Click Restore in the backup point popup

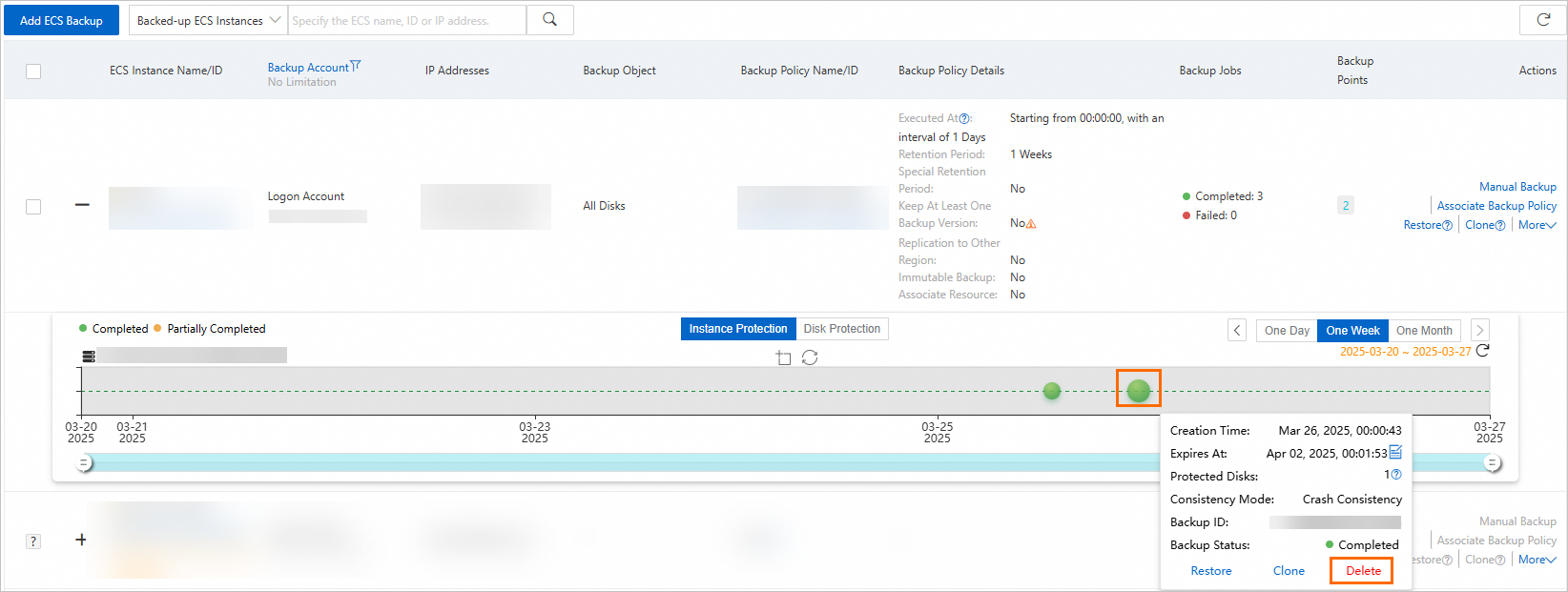(x=1211, y=571)
